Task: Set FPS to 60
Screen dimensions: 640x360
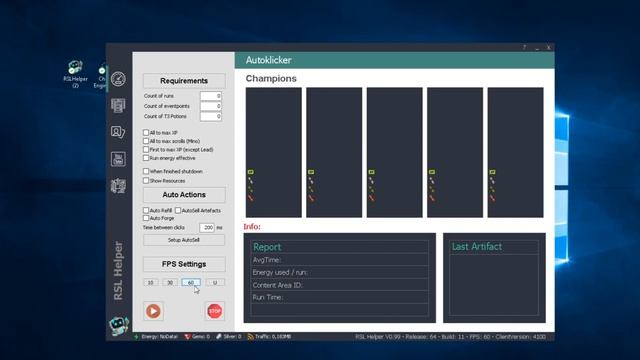Action: [191, 282]
